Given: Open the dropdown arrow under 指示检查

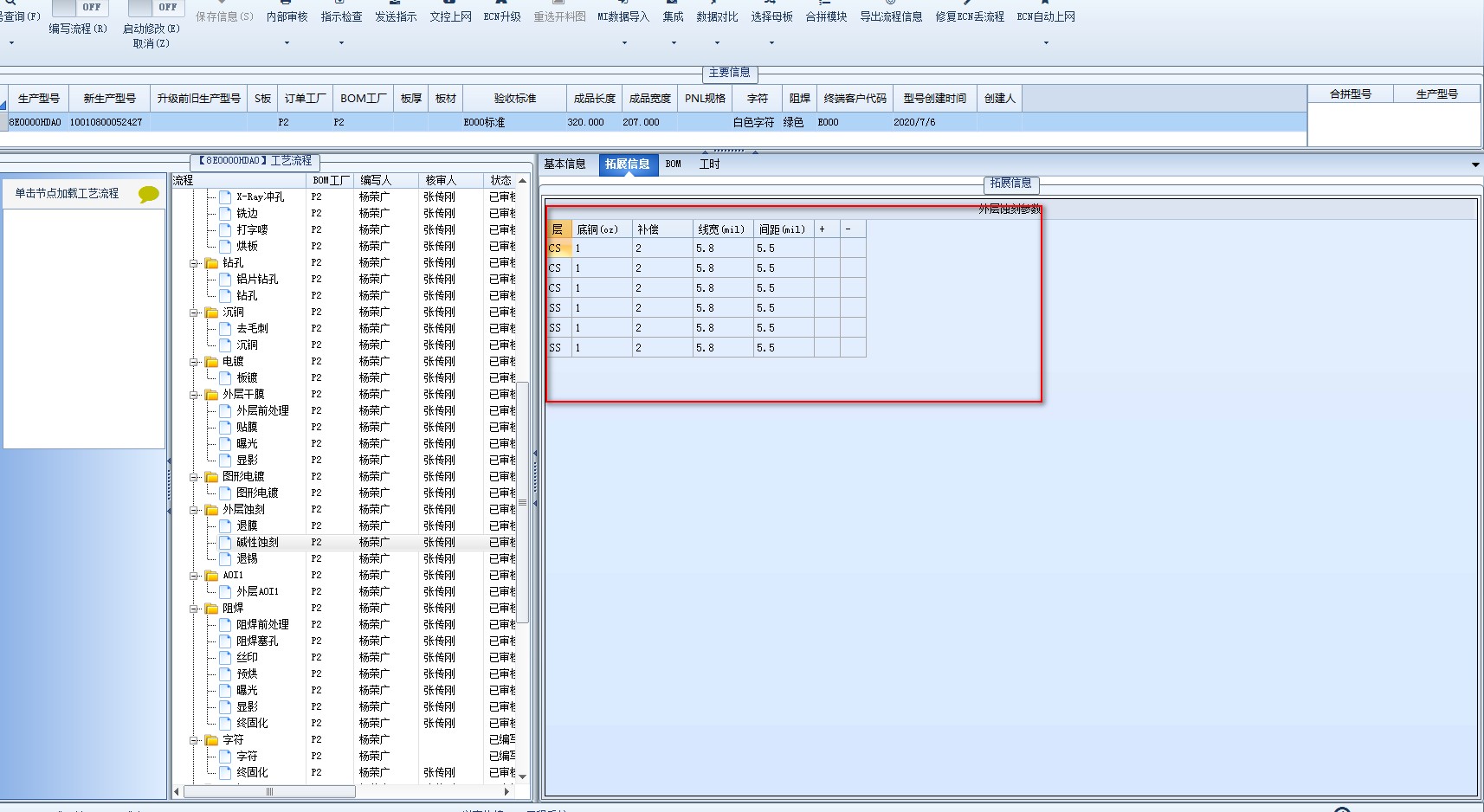Looking at the screenshot, I should coord(341,42).
